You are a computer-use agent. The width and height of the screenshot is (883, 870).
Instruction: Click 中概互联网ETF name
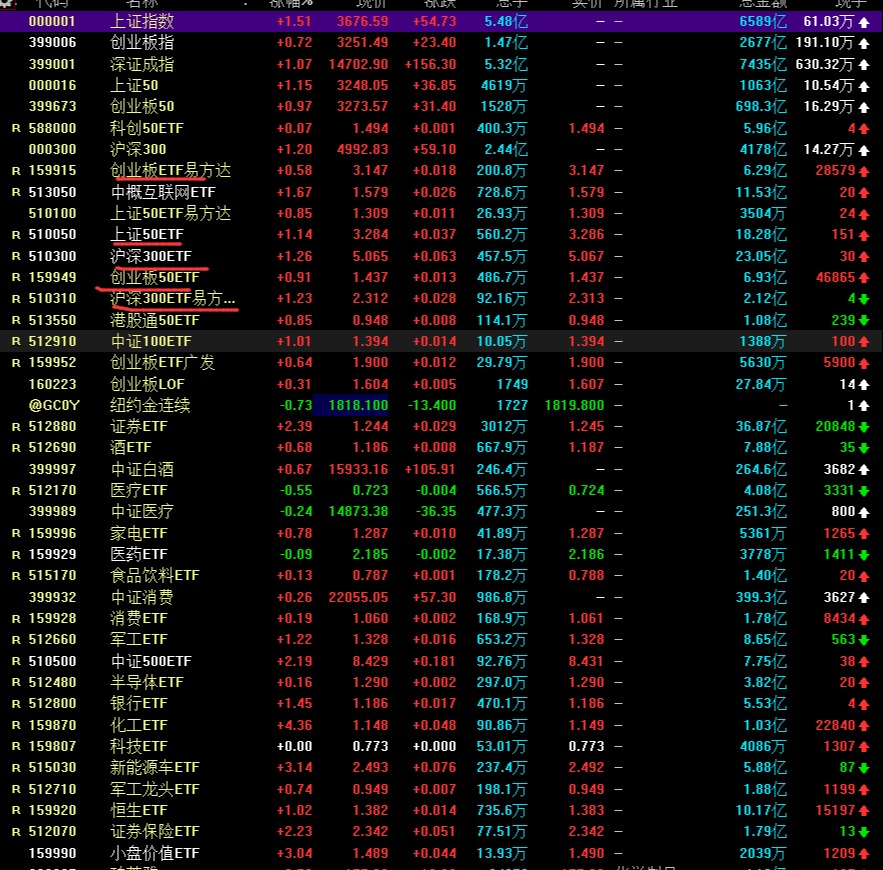[163, 192]
